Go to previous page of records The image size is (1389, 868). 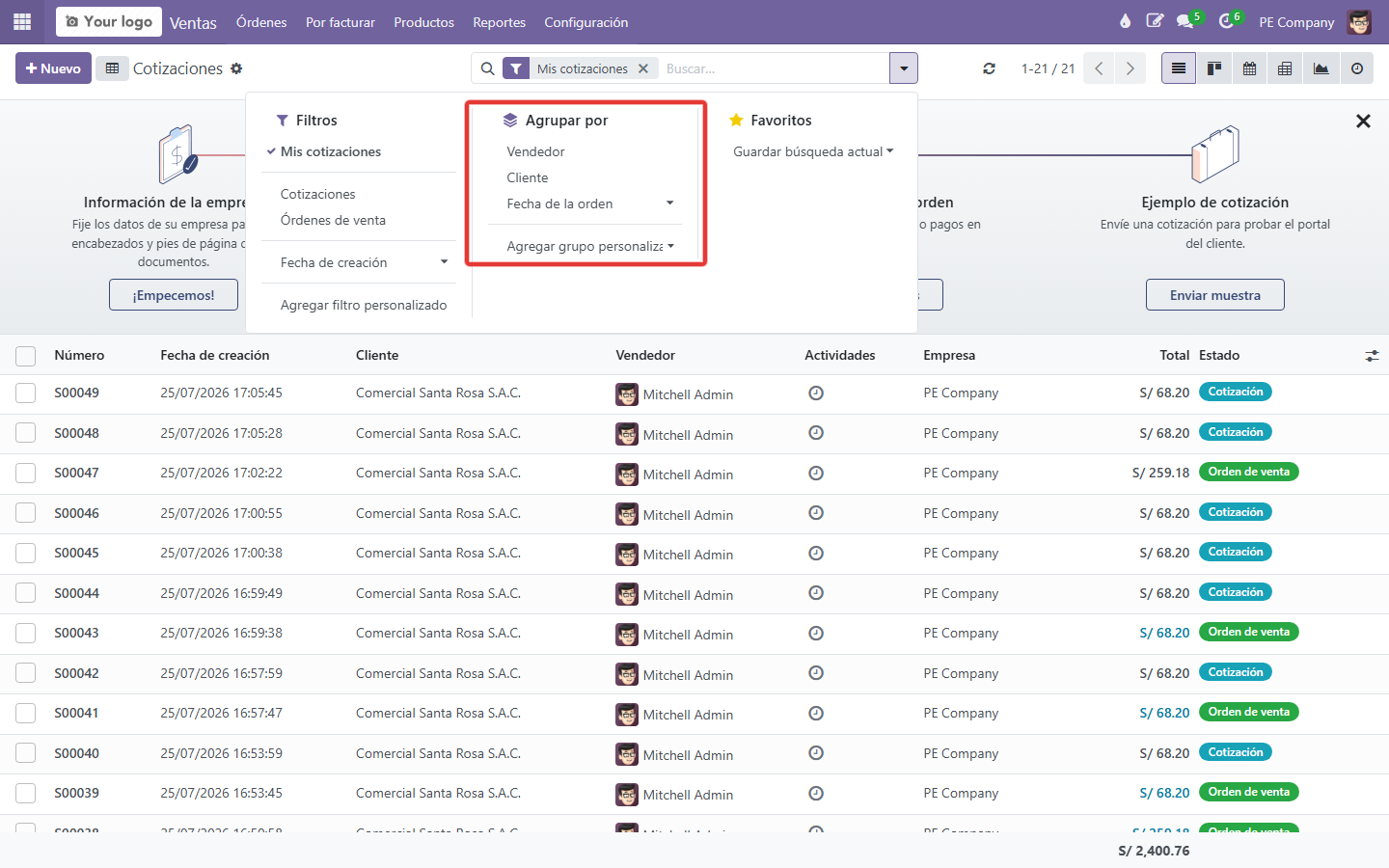(x=1099, y=68)
